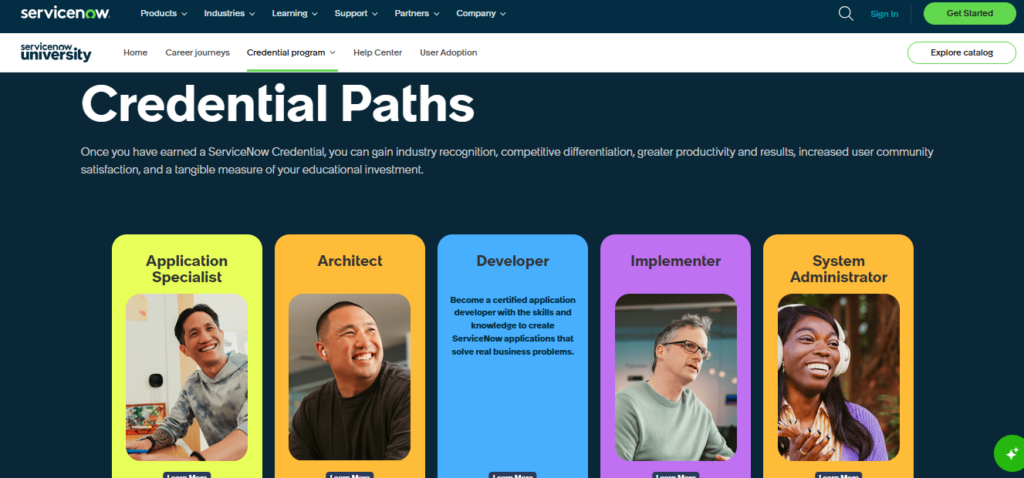Open the Career journeys tab
This screenshot has height=478, width=1024.
click(197, 52)
